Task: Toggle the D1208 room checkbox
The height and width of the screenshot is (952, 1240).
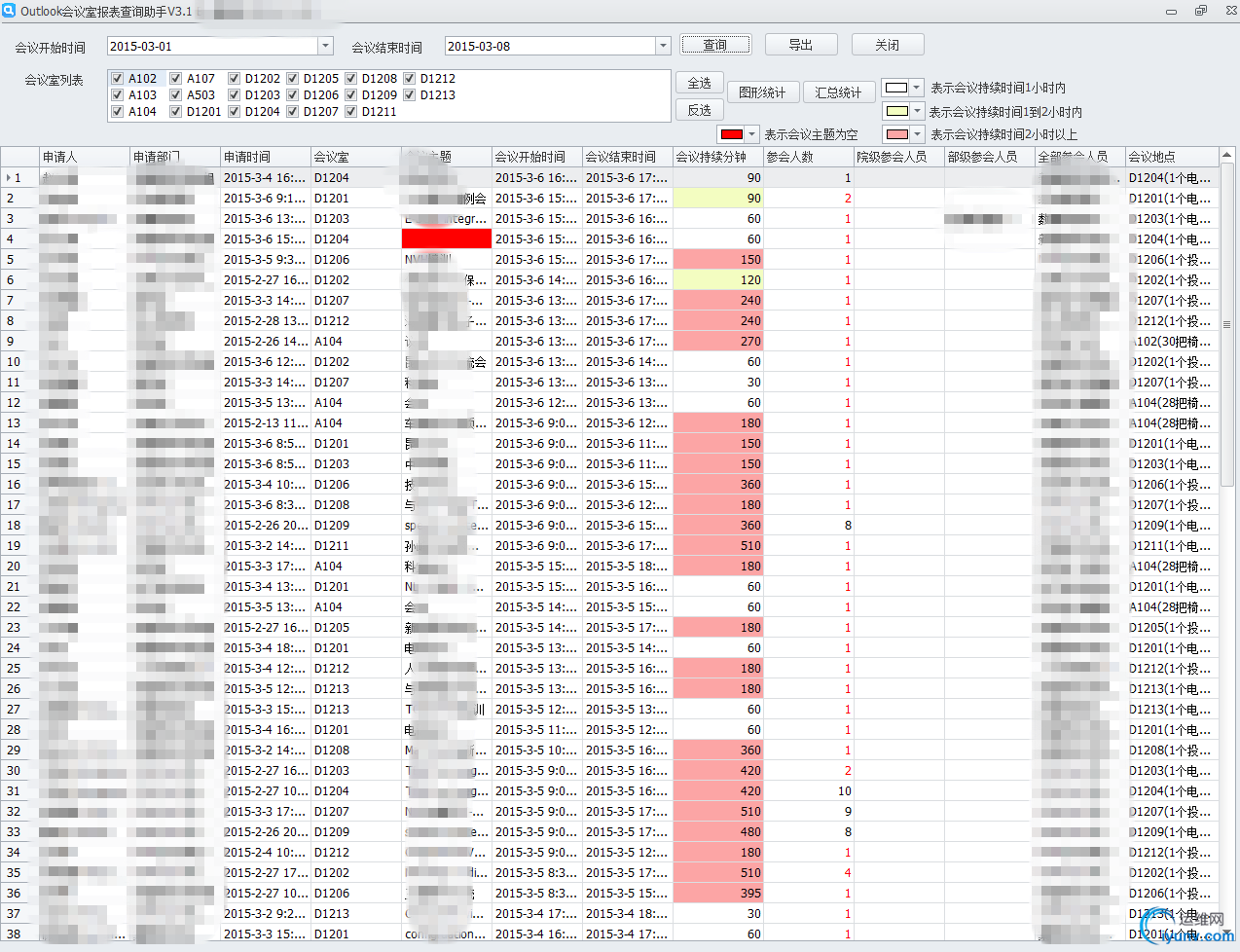Action: 351,79
